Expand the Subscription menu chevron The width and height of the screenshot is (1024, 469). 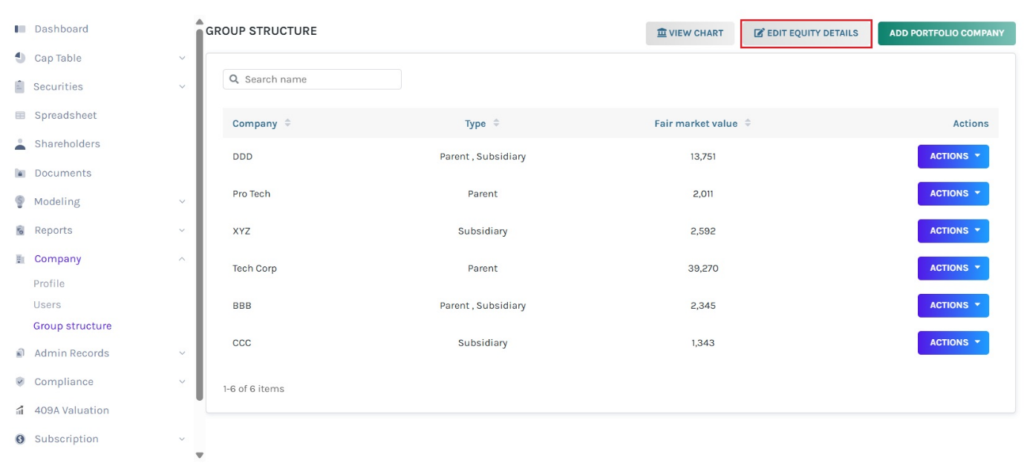point(182,440)
